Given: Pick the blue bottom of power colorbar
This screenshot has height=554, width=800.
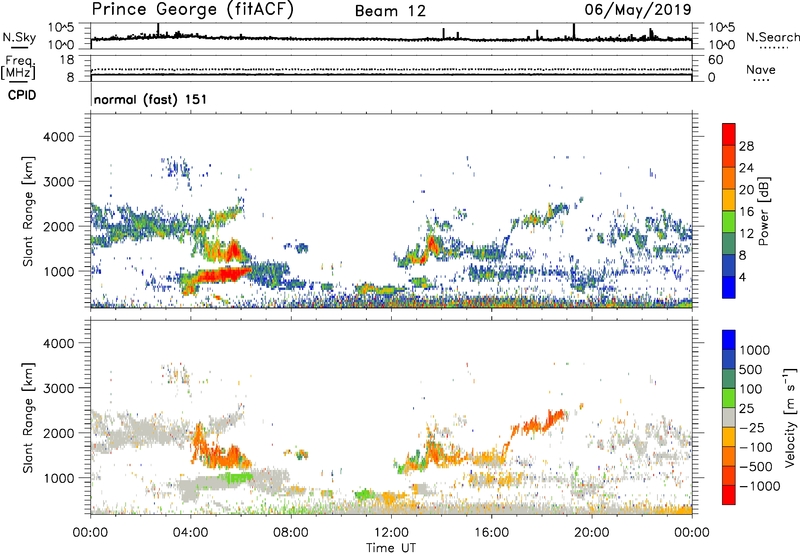Looking at the screenshot, I should coord(729,287).
